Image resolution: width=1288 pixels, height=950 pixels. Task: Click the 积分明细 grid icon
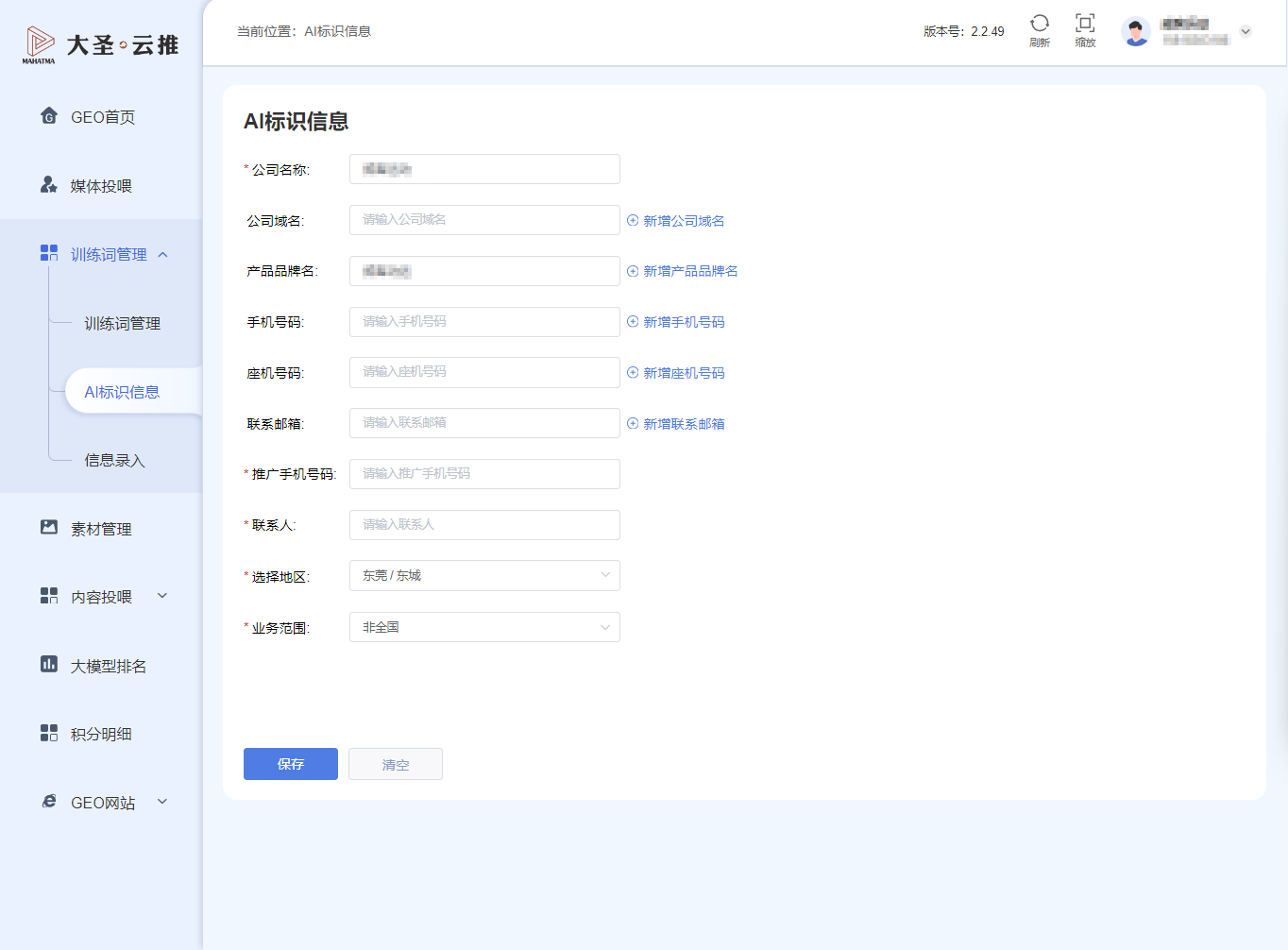49,733
